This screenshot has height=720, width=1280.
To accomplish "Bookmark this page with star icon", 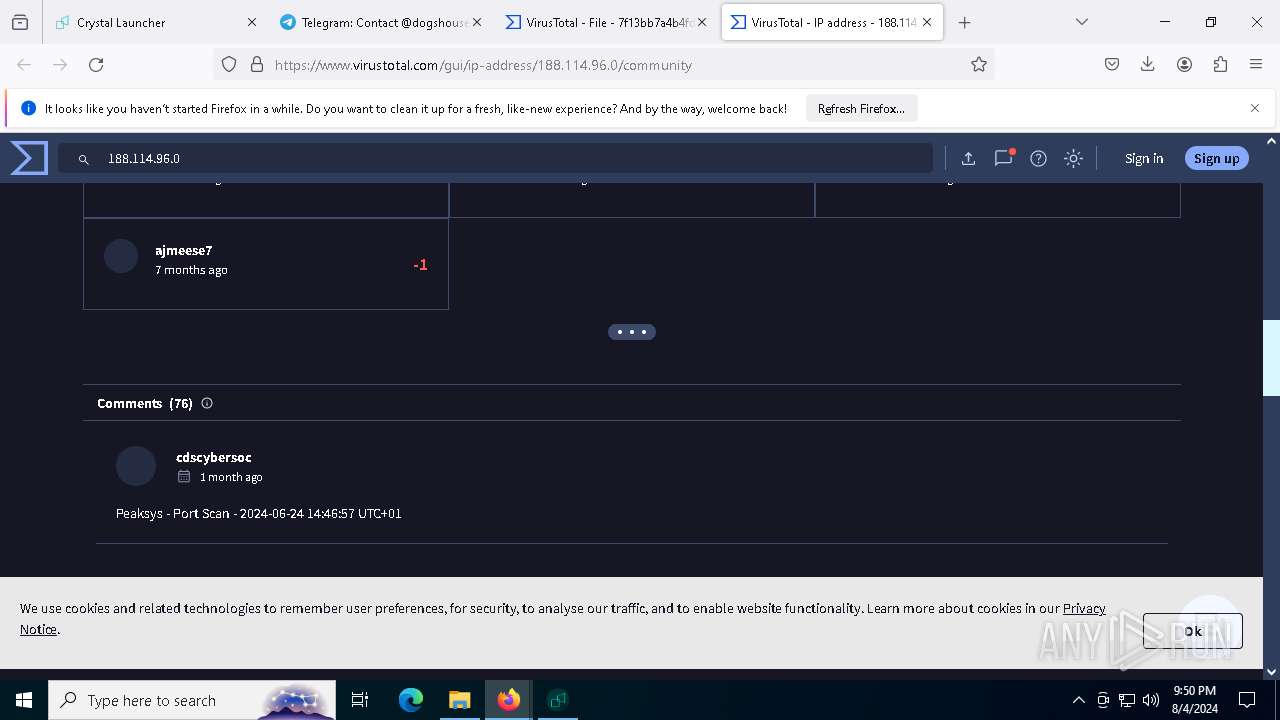I will click(x=979, y=64).
